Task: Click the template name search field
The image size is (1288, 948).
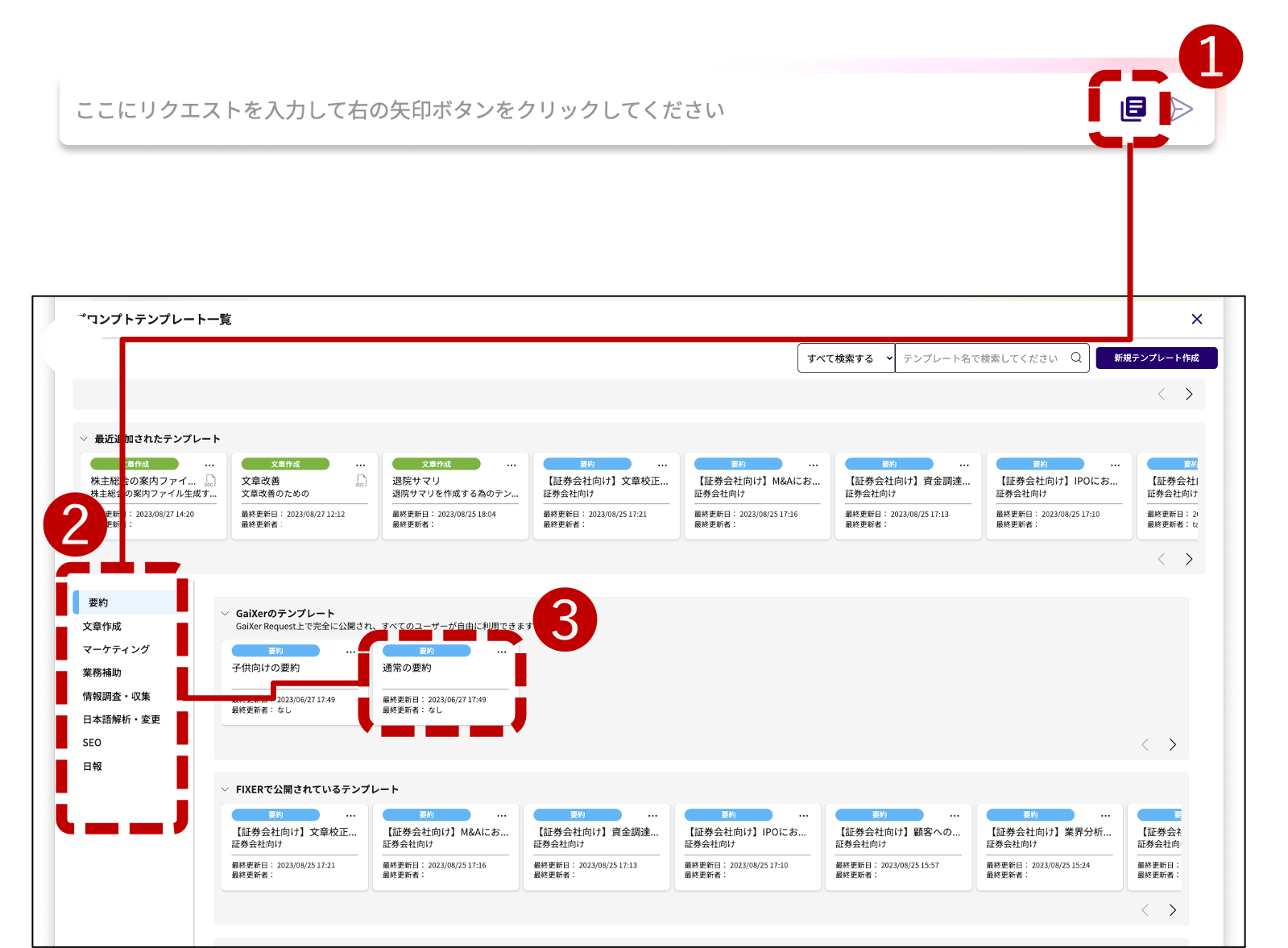Action: pyautogui.click(x=981, y=358)
